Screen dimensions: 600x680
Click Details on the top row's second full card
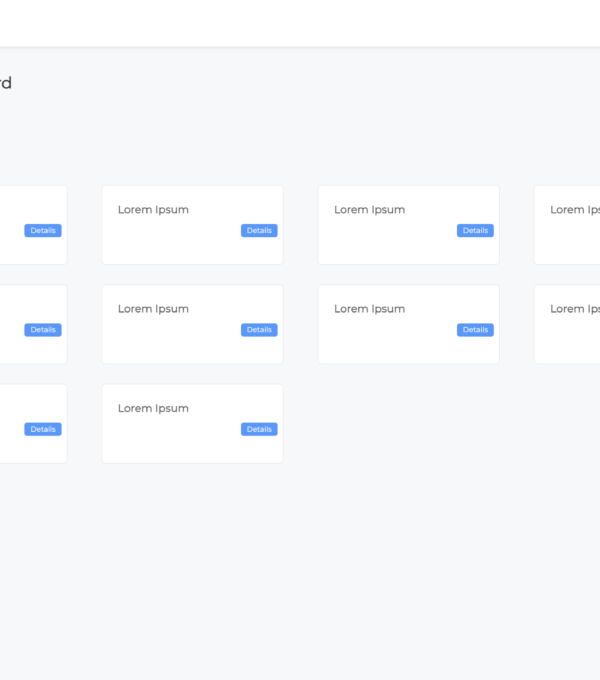click(x=475, y=230)
